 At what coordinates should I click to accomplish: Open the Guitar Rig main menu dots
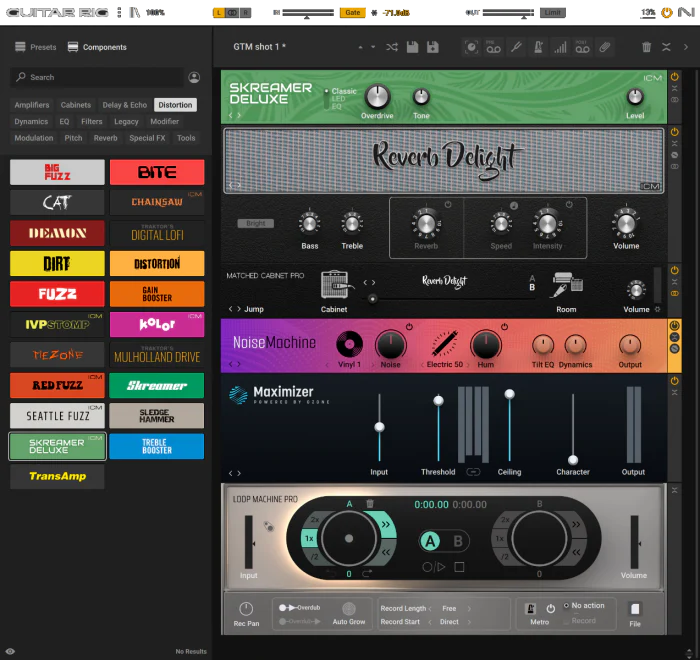coord(119,12)
